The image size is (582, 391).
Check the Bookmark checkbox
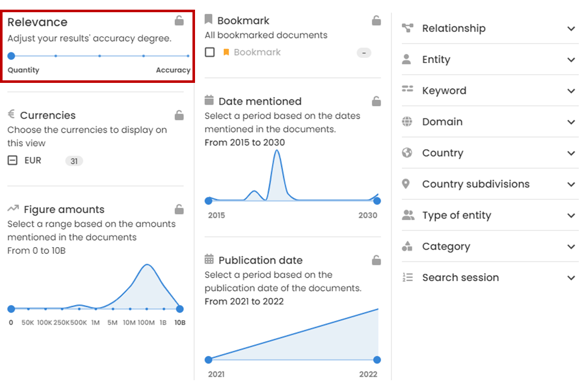[x=210, y=52]
